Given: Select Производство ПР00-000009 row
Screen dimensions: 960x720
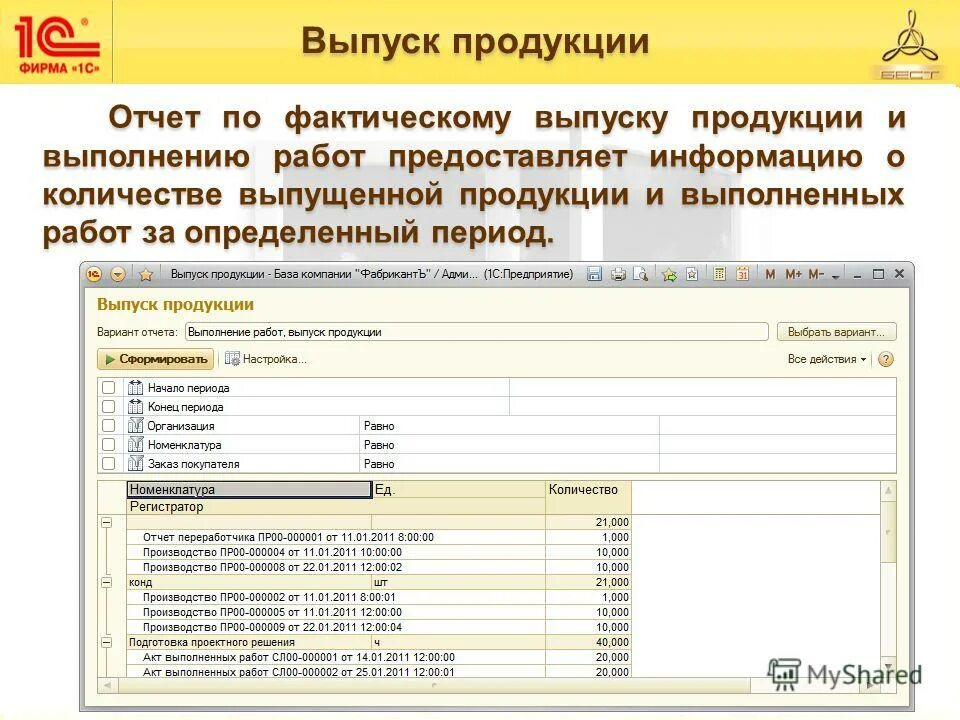Looking at the screenshot, I should point(378,627).
